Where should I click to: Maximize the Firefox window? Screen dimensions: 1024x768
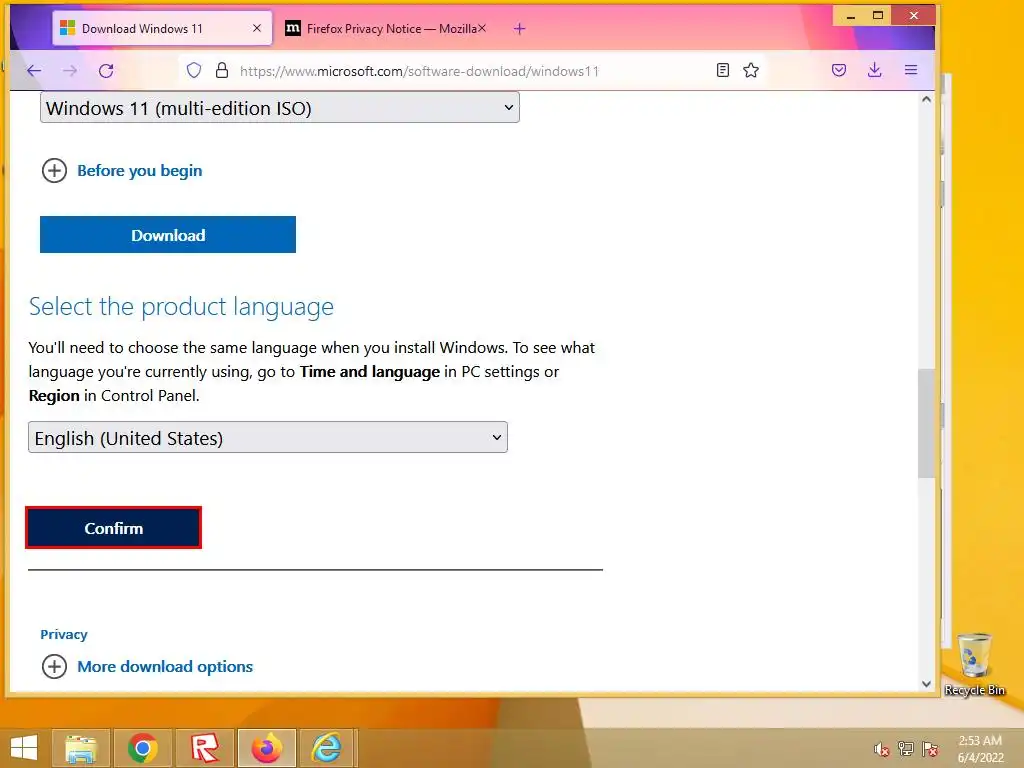point(878,16)
